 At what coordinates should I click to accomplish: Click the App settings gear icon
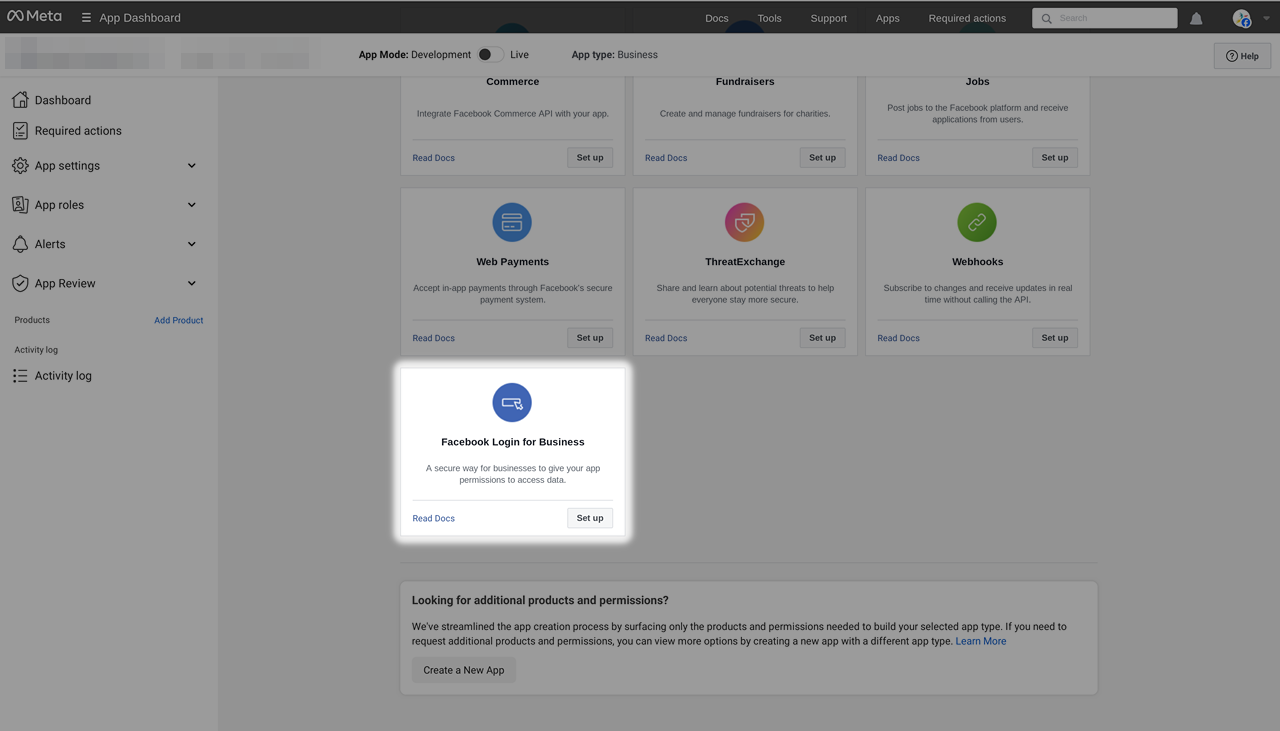(20, 166)
